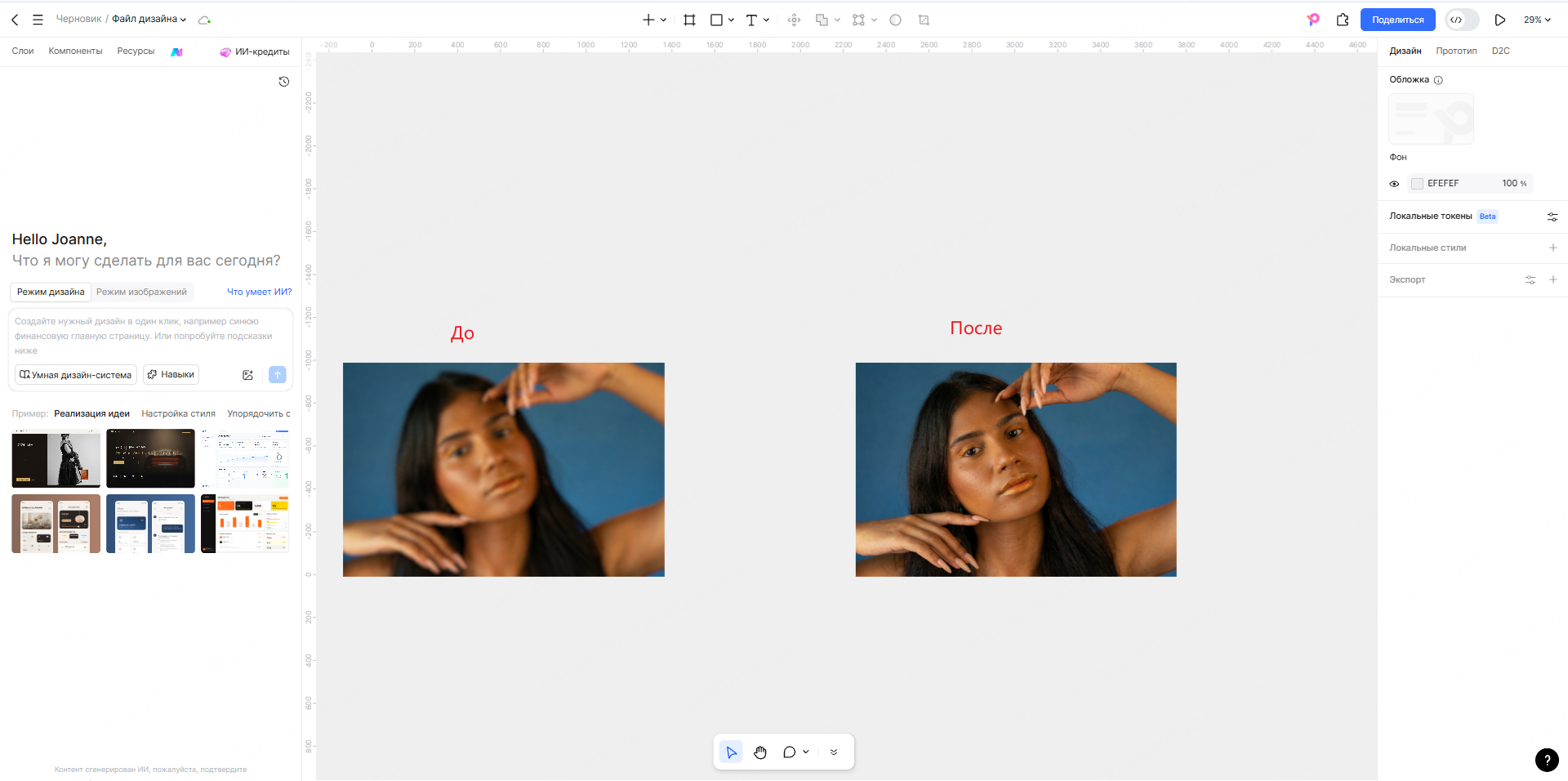Open the hamburger main menu

(38, 20)
